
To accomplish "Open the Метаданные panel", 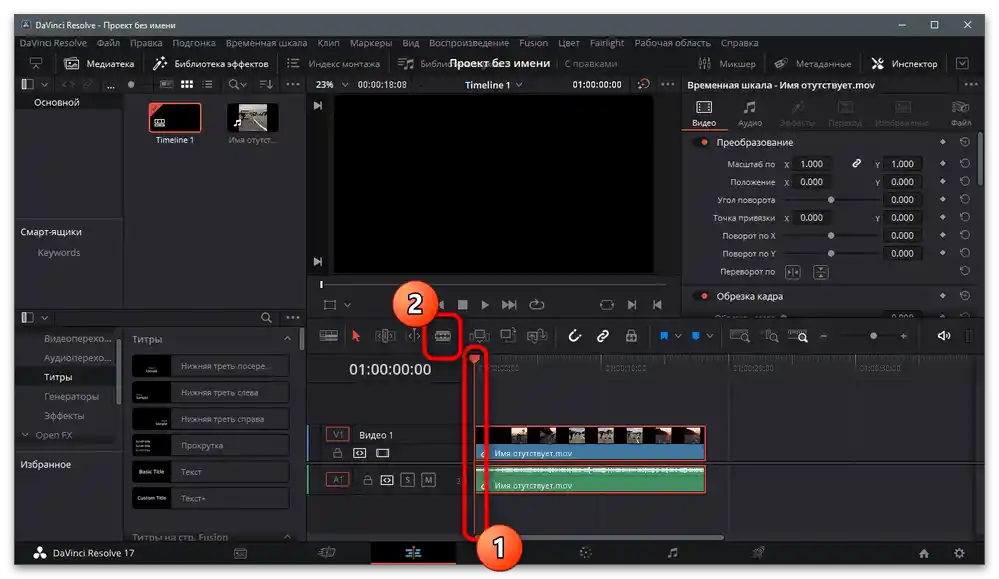I will [812, 64].
